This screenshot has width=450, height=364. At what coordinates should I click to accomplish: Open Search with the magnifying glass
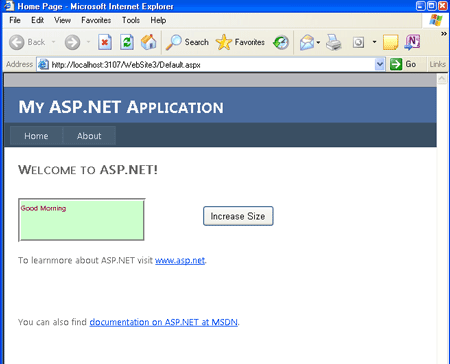[x=187, y=42]
